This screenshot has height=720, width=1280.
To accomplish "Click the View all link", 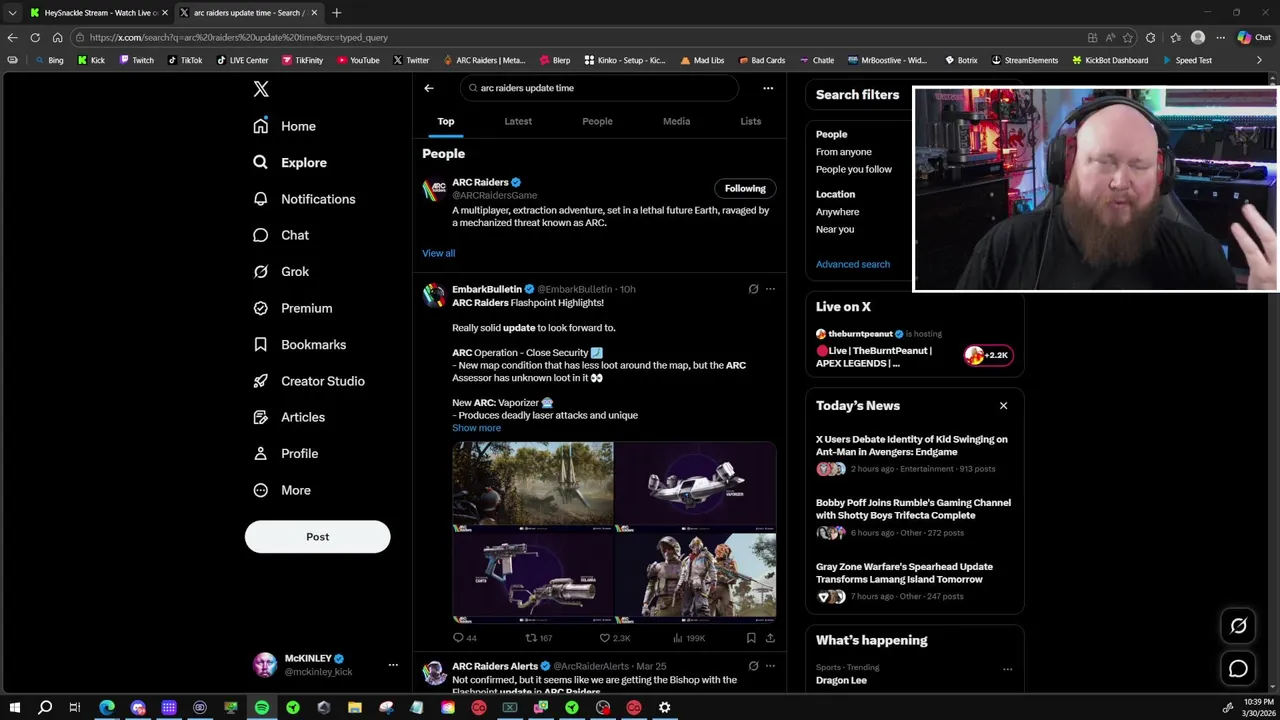I will pyautogui.click(x=438, y=253).
